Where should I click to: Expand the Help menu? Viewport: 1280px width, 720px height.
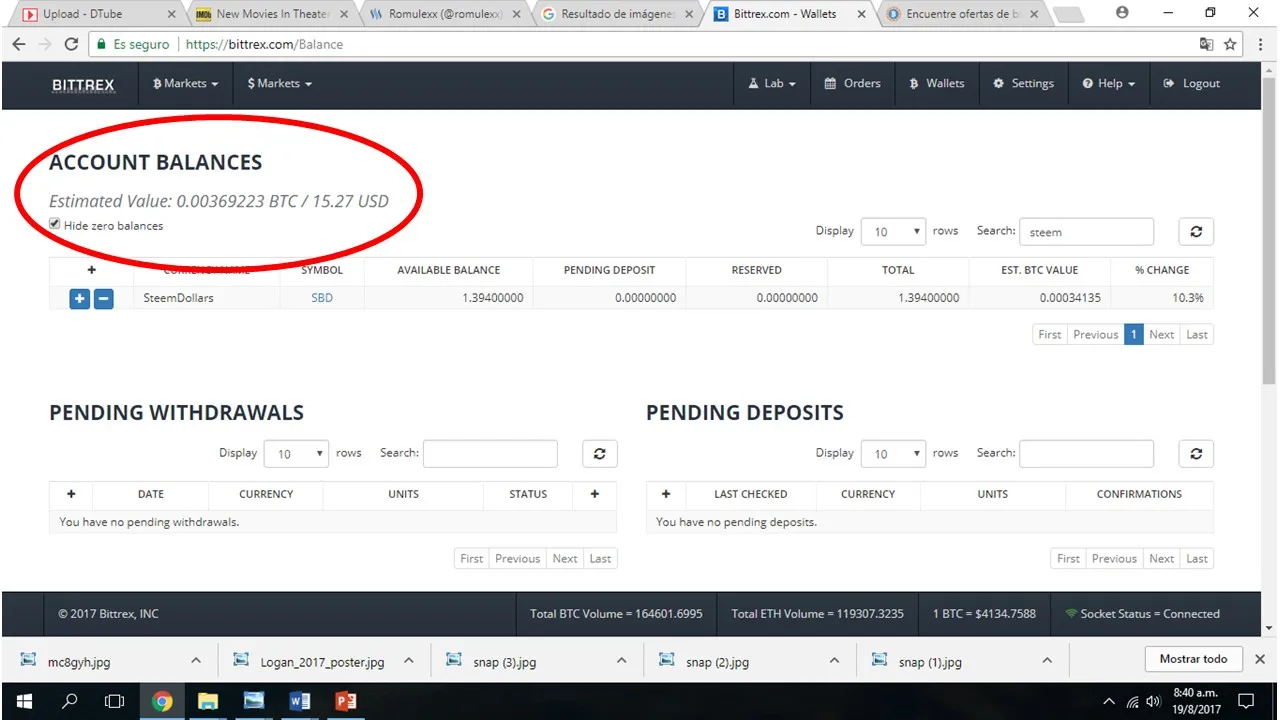coord(1109,84)
